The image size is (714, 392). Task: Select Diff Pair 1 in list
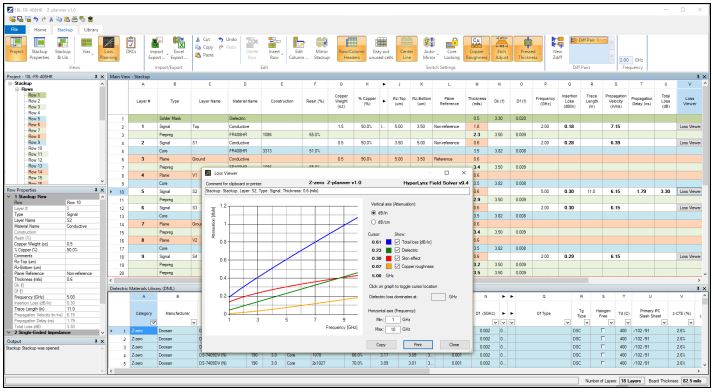[x=589, y=41]
